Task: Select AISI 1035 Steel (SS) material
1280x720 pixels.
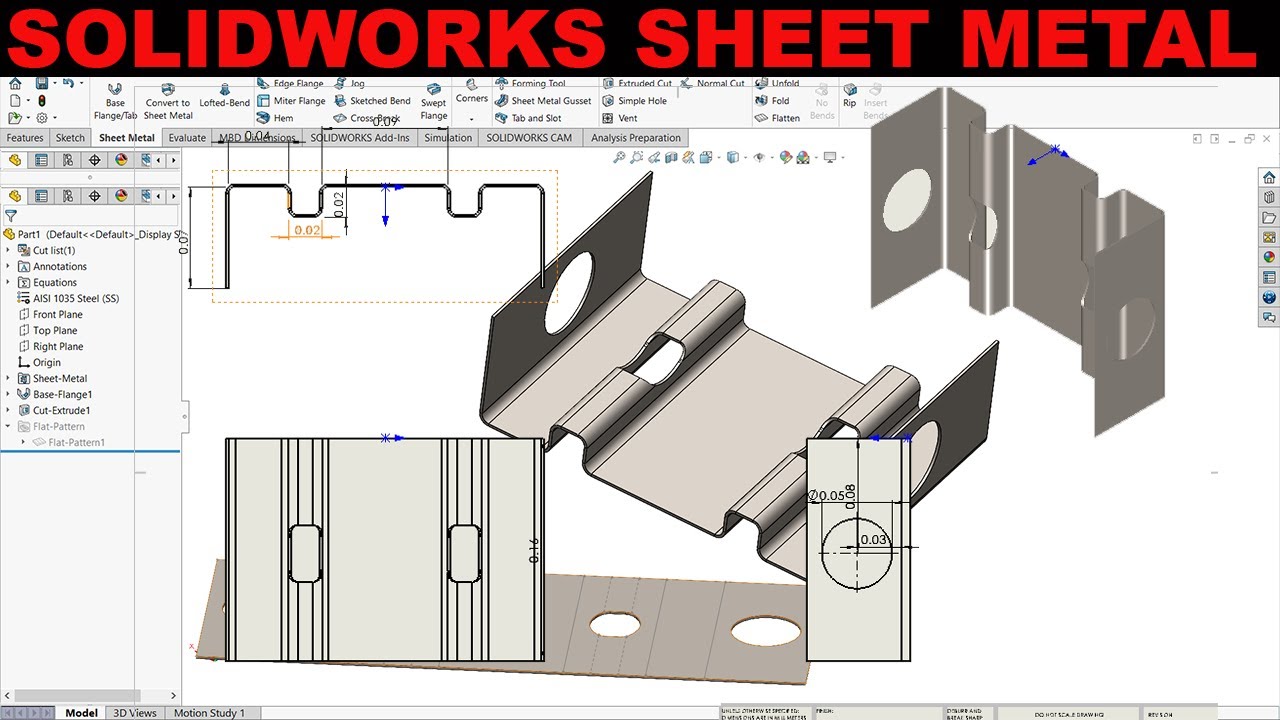Action: pos(68,298)
